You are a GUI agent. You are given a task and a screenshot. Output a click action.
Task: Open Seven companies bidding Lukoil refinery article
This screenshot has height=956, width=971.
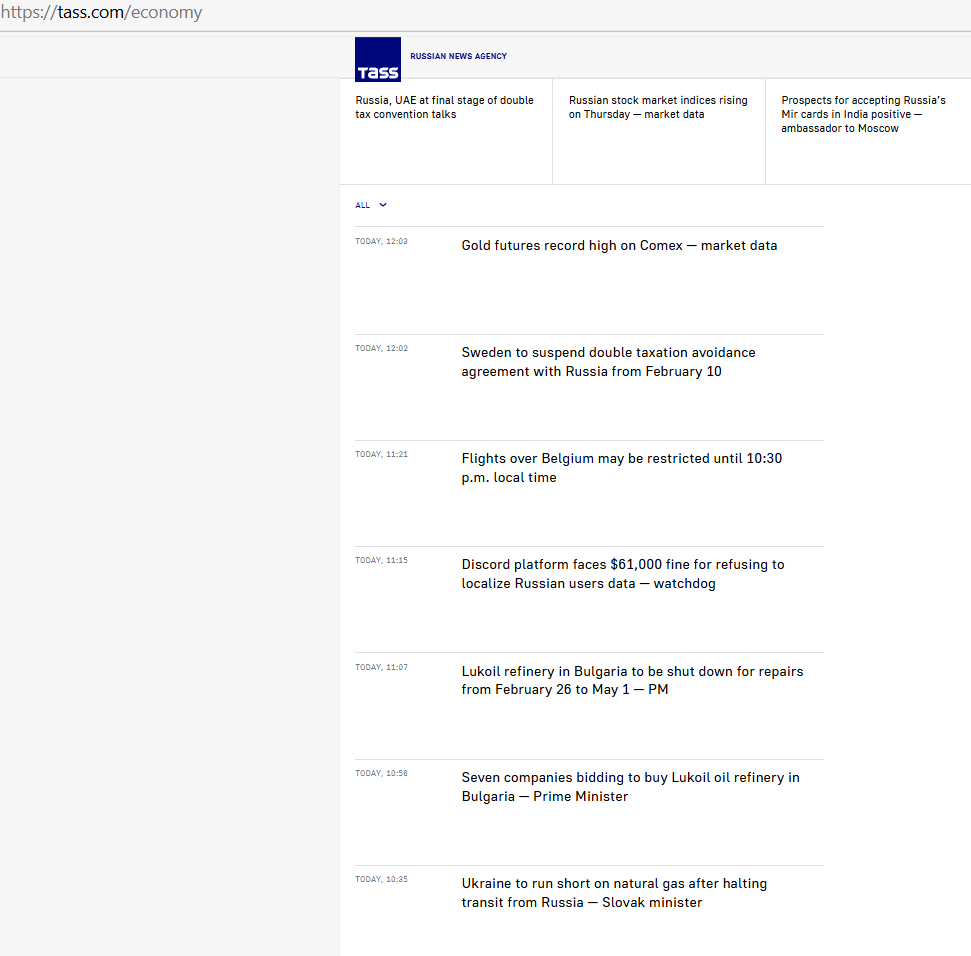point(630,787)
